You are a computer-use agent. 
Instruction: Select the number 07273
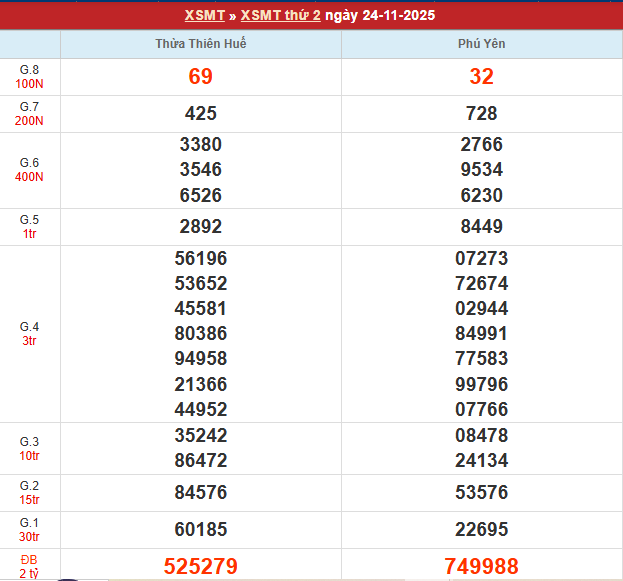482,258
